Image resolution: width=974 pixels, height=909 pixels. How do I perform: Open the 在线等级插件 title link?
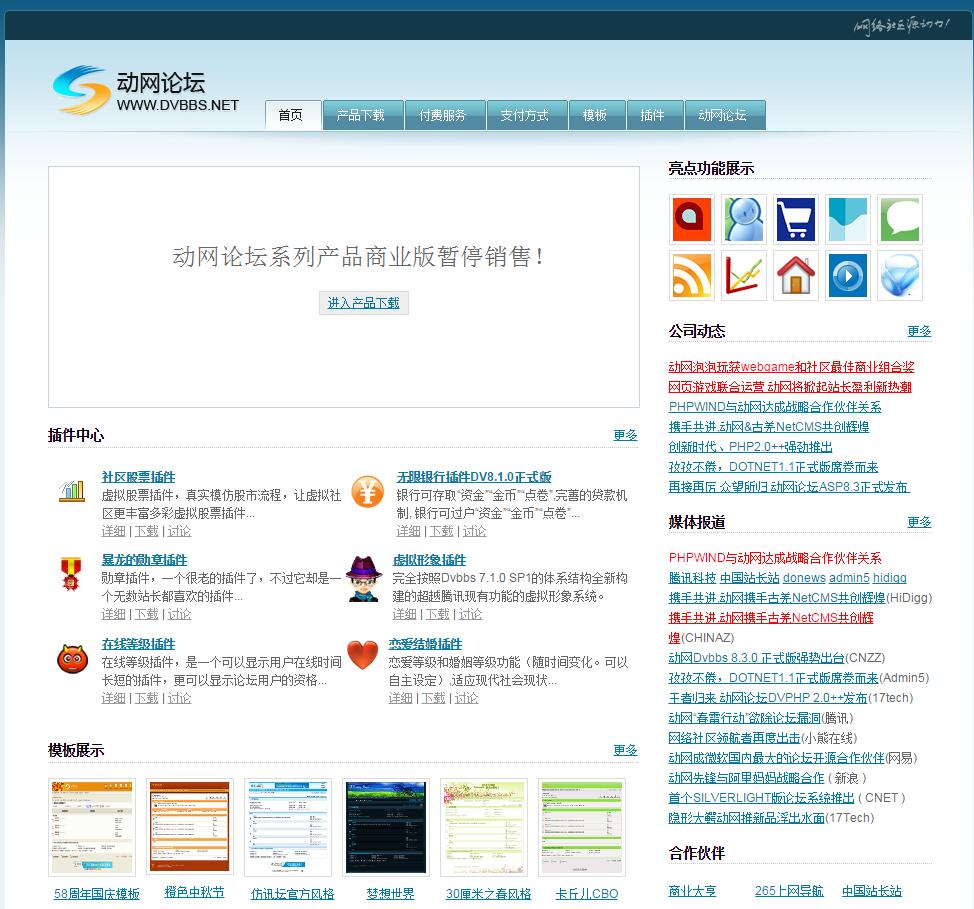click(x=138, y=644)
